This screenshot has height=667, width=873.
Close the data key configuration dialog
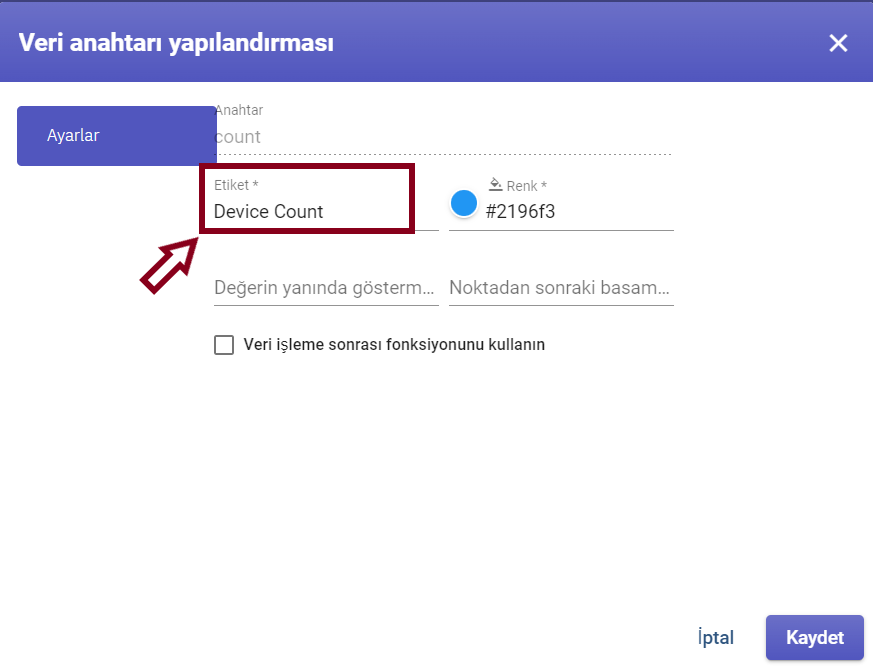838,43
